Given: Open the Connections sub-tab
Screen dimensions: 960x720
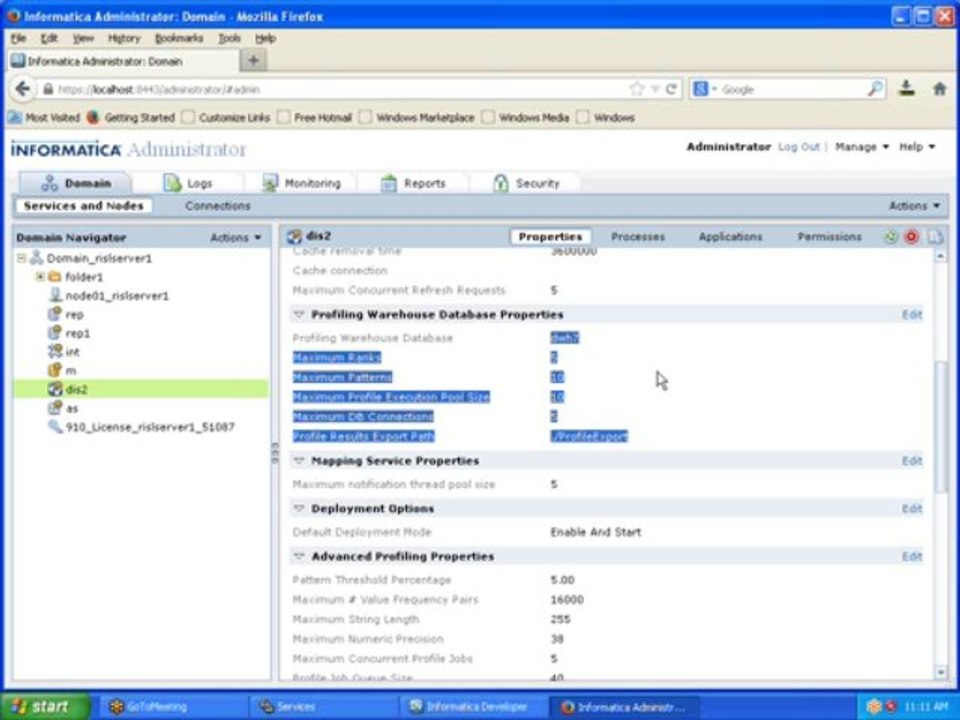Looking at the screenshot, I should click(217, 206).
